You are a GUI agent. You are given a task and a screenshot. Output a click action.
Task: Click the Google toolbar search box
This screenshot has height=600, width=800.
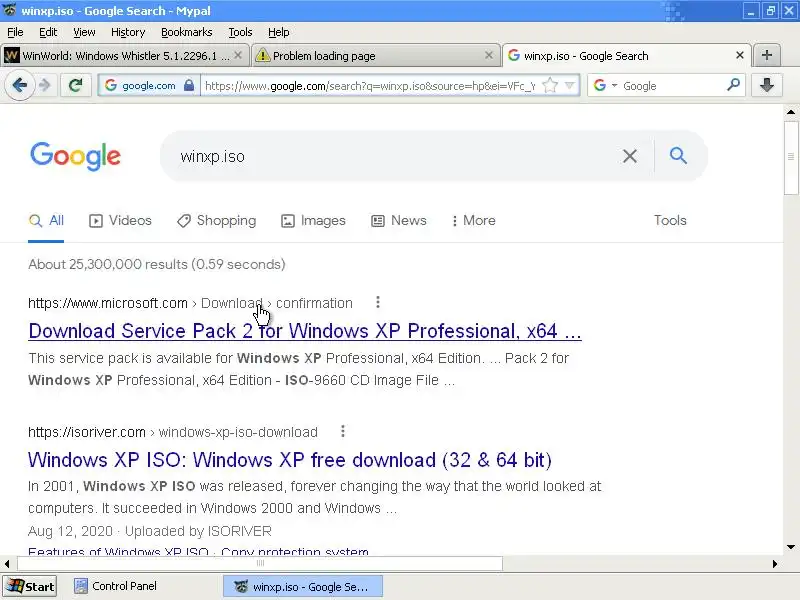[x=671, y=86]
